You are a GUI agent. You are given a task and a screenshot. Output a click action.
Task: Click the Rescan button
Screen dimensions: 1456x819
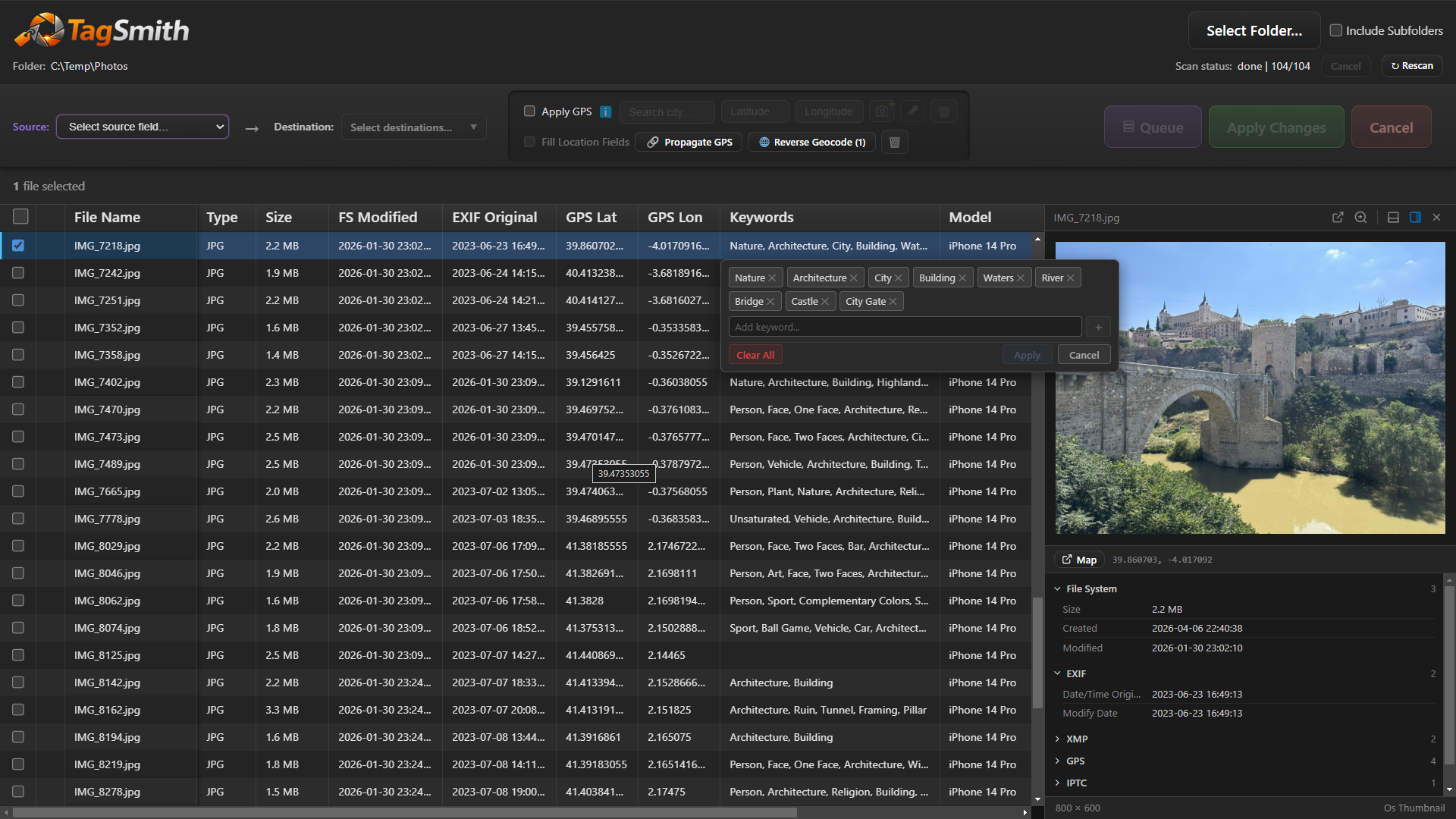coord(1412,66)
